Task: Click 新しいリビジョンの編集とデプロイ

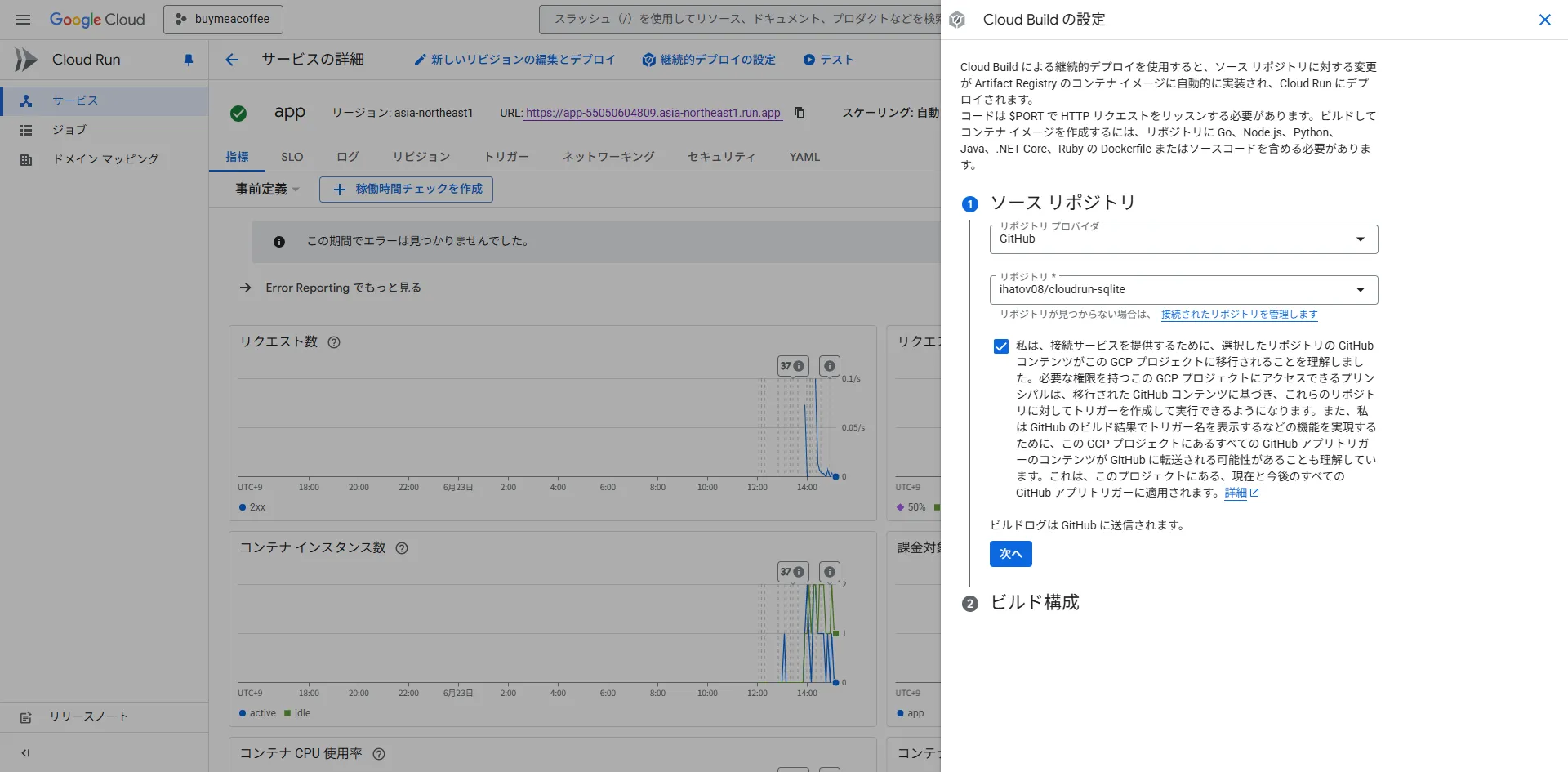Action: pos(514,60)
